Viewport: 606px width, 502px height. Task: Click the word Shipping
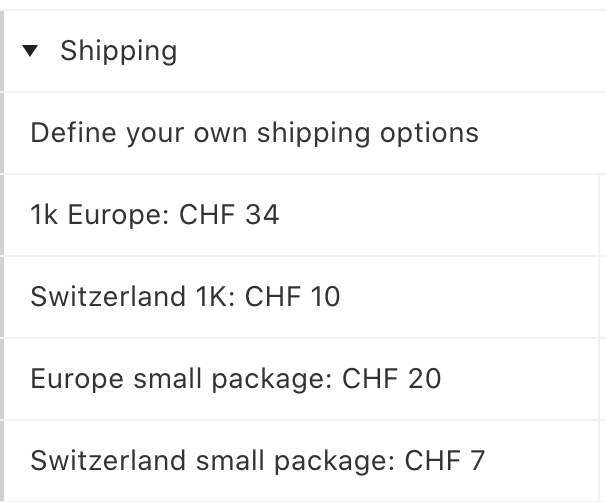118,51
